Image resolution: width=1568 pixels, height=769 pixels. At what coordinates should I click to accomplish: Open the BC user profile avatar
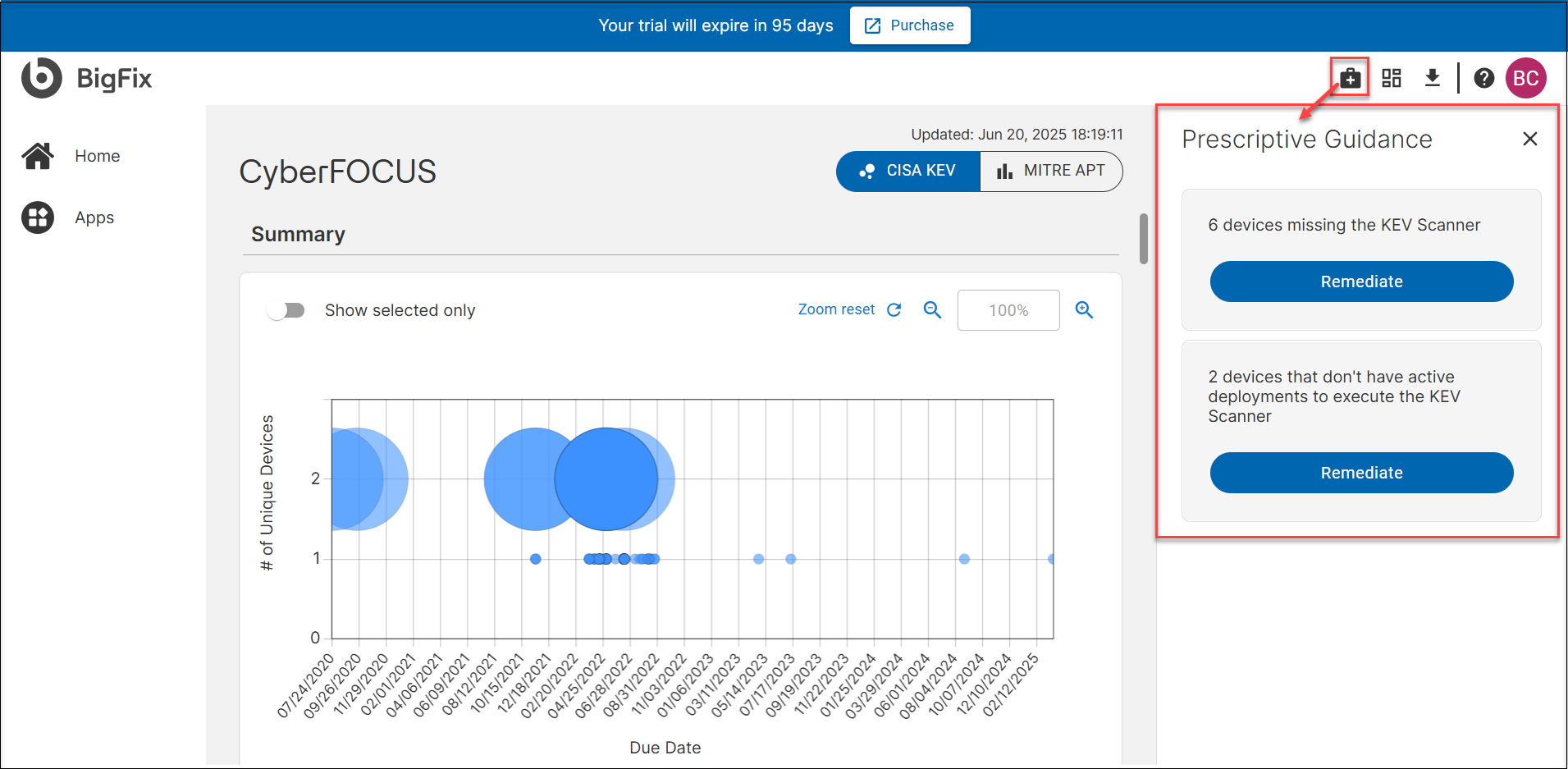point(1525,78)
